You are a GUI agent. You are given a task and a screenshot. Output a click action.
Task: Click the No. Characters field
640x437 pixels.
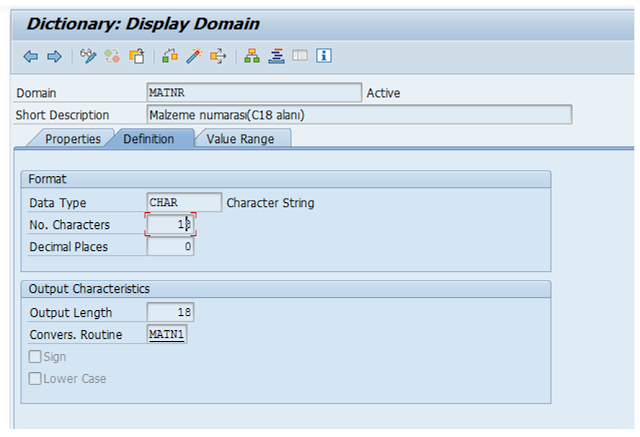(170, 224)
